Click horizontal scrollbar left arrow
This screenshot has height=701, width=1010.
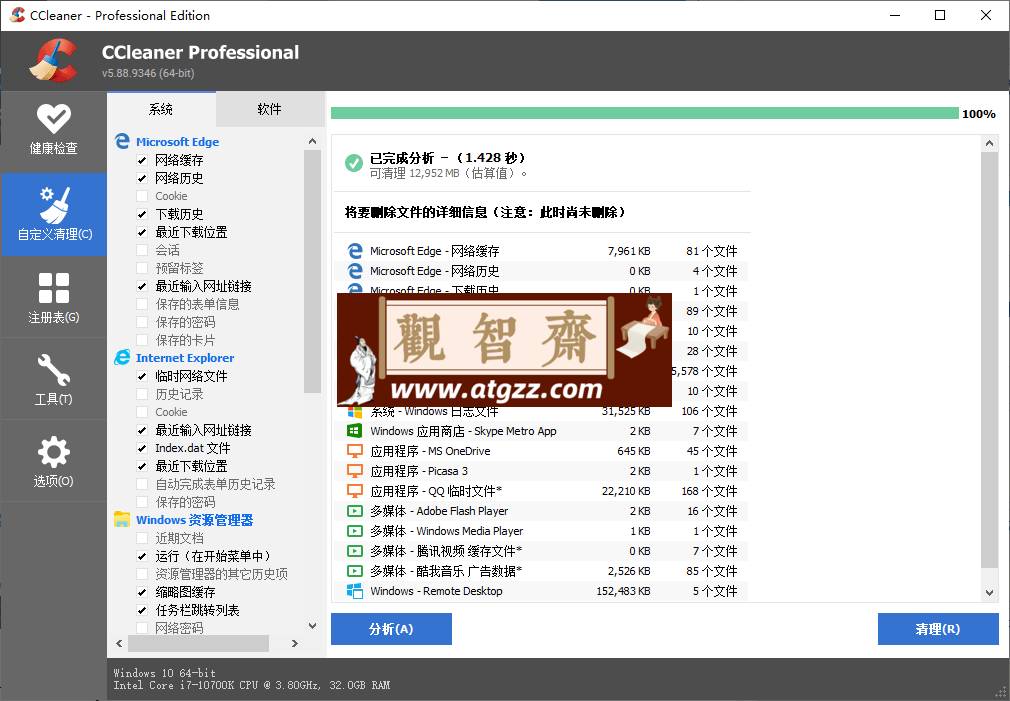coord(119,643)
